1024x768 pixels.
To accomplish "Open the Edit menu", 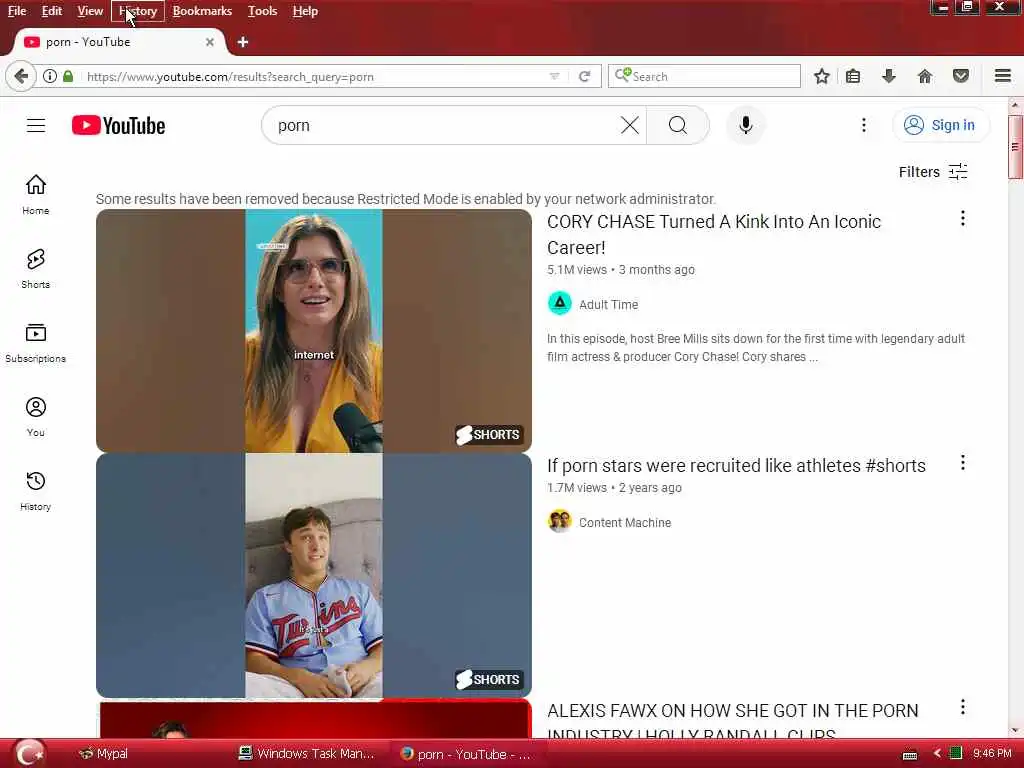I will 52,11.
